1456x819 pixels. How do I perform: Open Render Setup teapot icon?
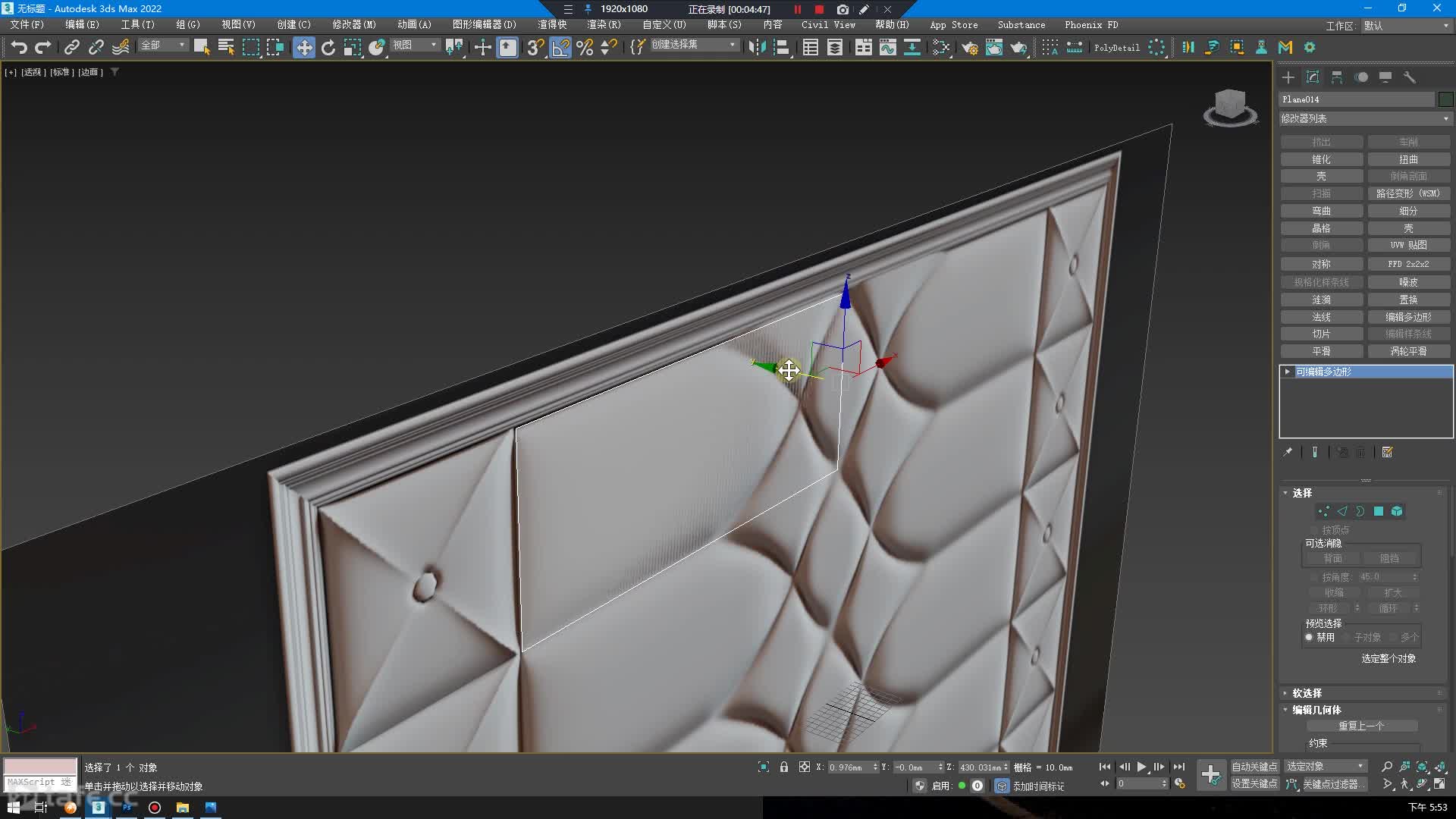(x=970, y=47)
